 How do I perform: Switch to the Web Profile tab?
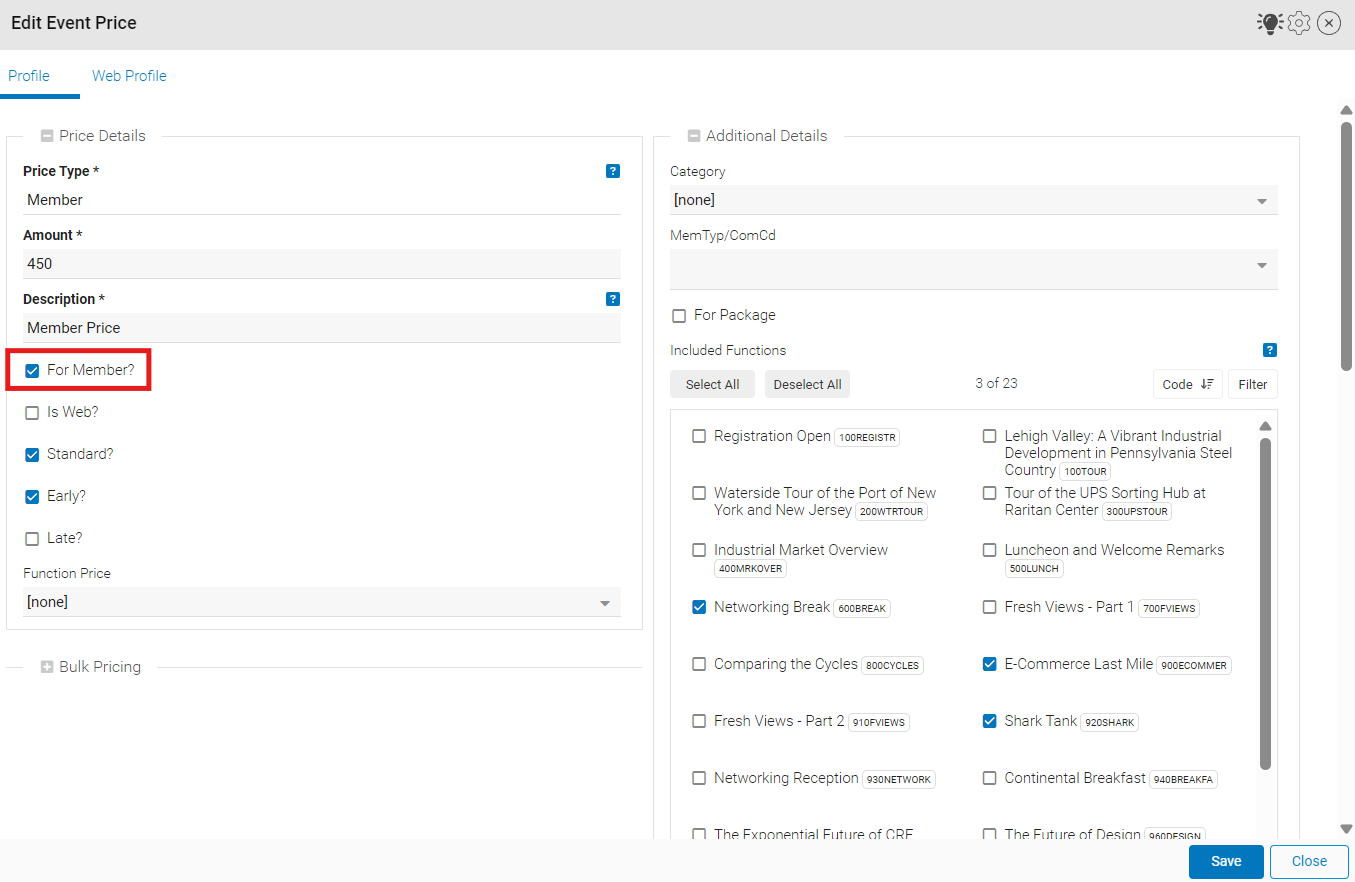click(x=129, y=76)
